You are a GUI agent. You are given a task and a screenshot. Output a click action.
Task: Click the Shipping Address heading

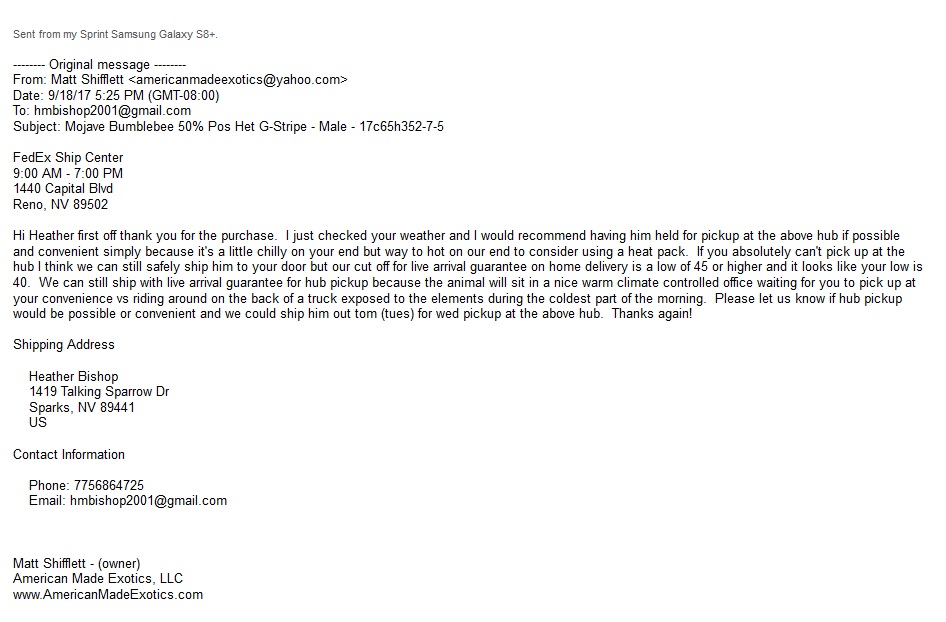pos(64,344)
